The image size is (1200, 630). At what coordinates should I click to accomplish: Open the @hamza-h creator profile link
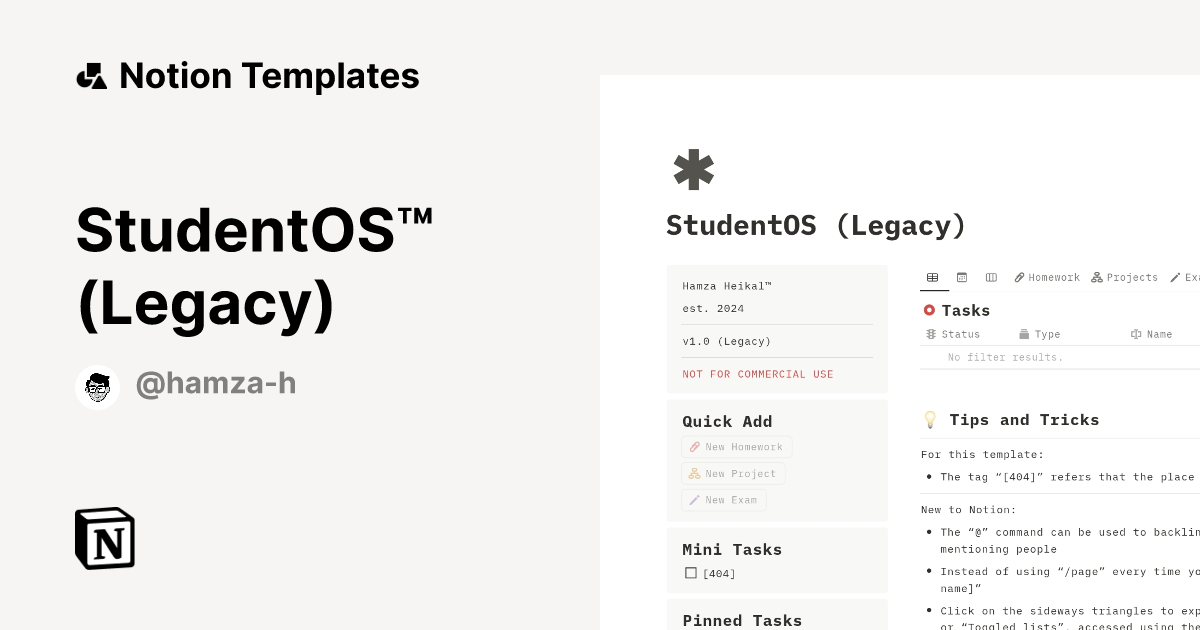[215, 383]
